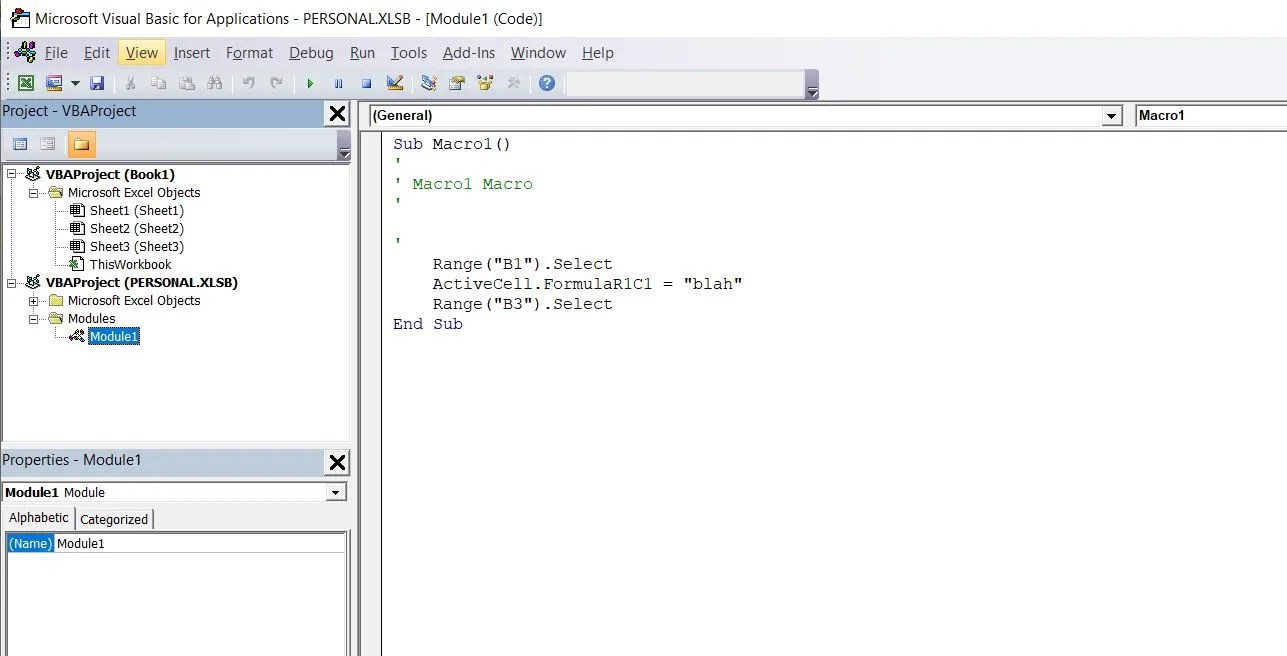Open the Edit menu
The image size is (1287, 656).
[x=97, y=53]
